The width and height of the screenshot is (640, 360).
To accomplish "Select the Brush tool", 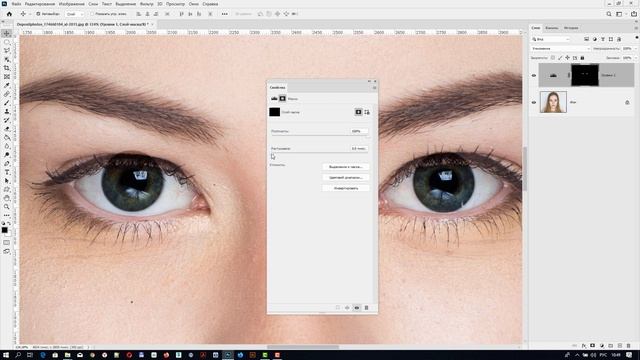I will pyautogui.click(x=7, y=103).
